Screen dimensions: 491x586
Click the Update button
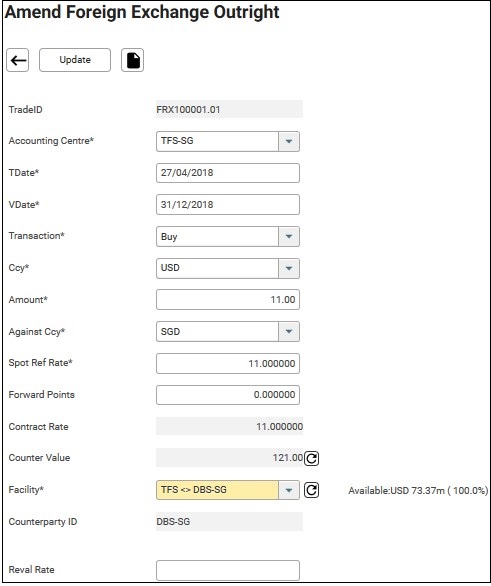click(75, 60)
